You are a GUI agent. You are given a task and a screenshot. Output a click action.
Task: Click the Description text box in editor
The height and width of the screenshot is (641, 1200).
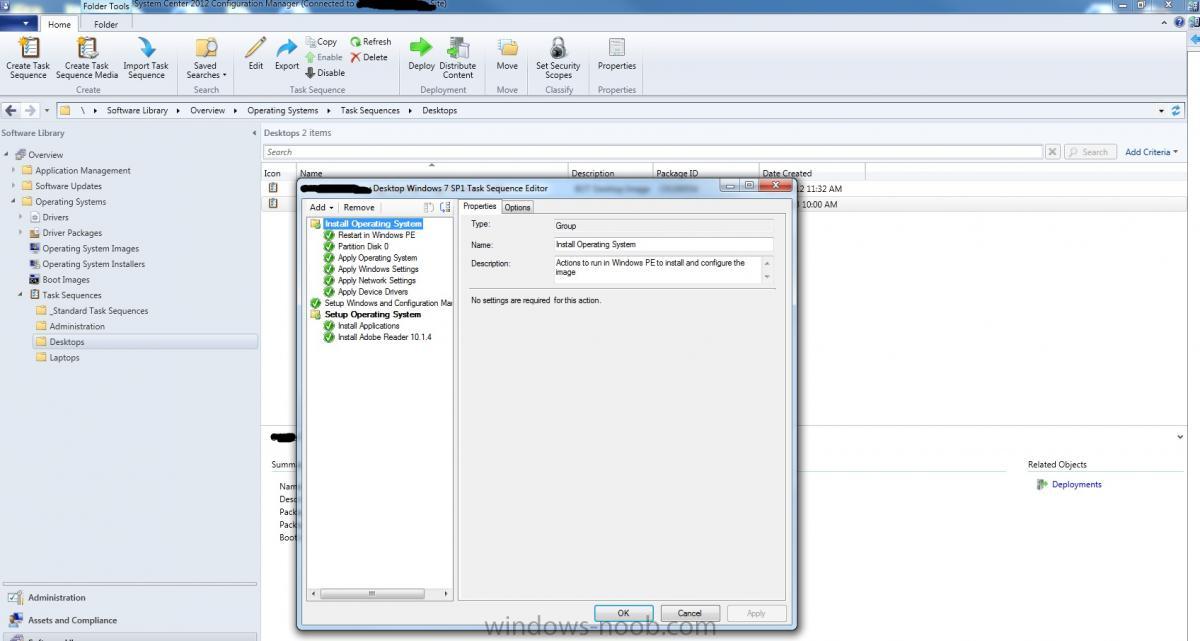(658, 269)
